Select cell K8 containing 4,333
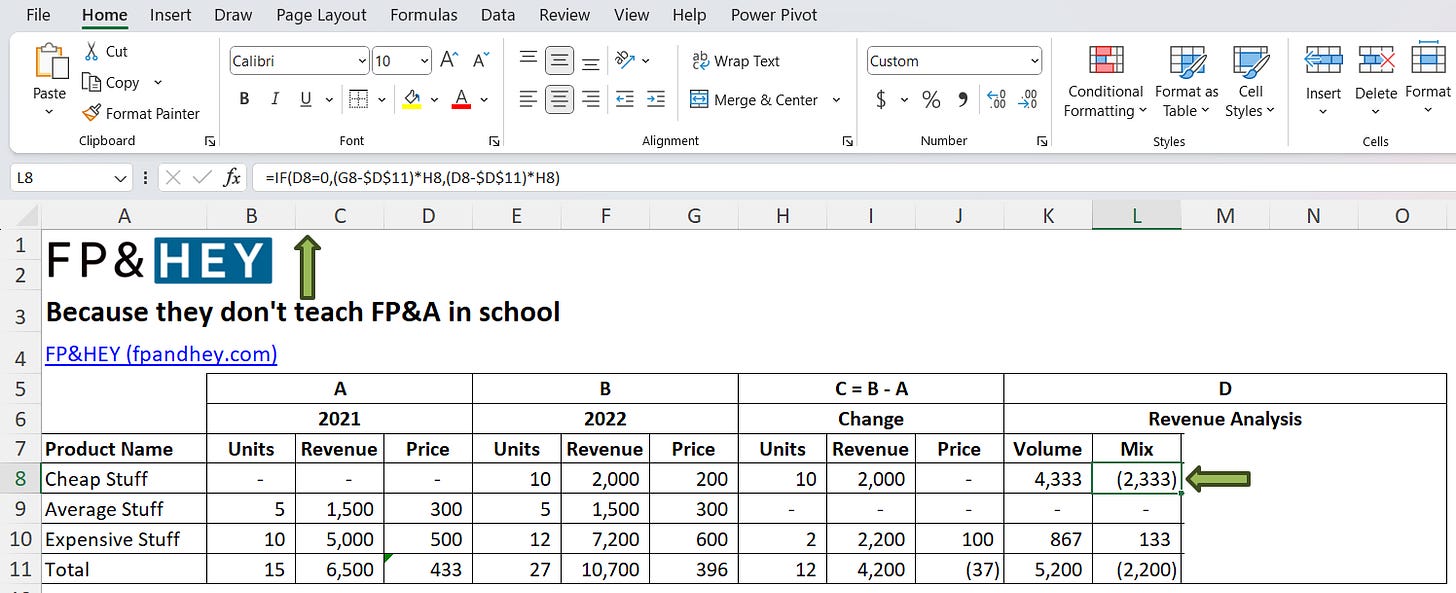The height and width of the screenshot is (593, 1456). coord(1047,478)
